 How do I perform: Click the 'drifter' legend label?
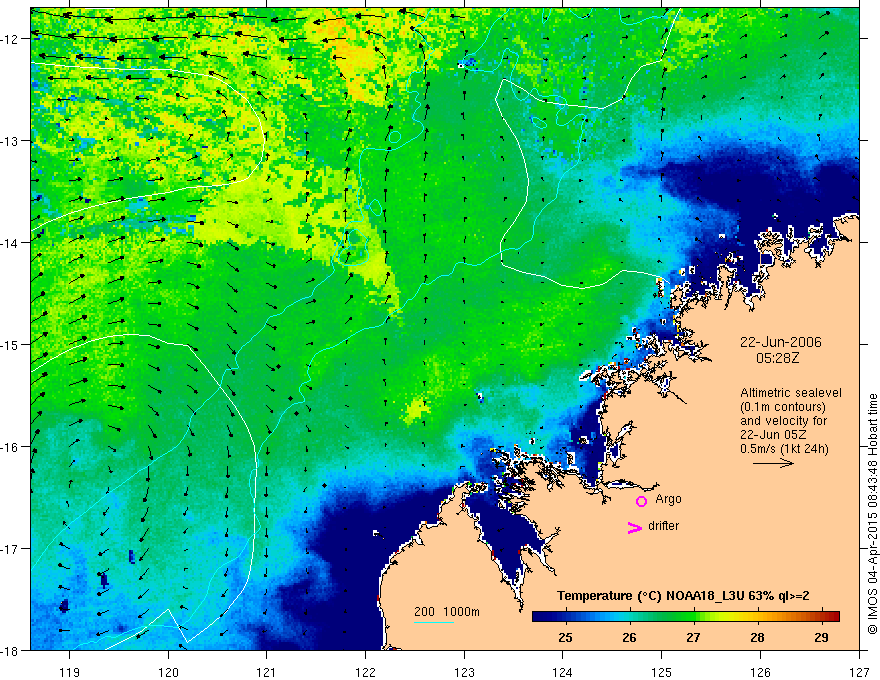[663, 526]
